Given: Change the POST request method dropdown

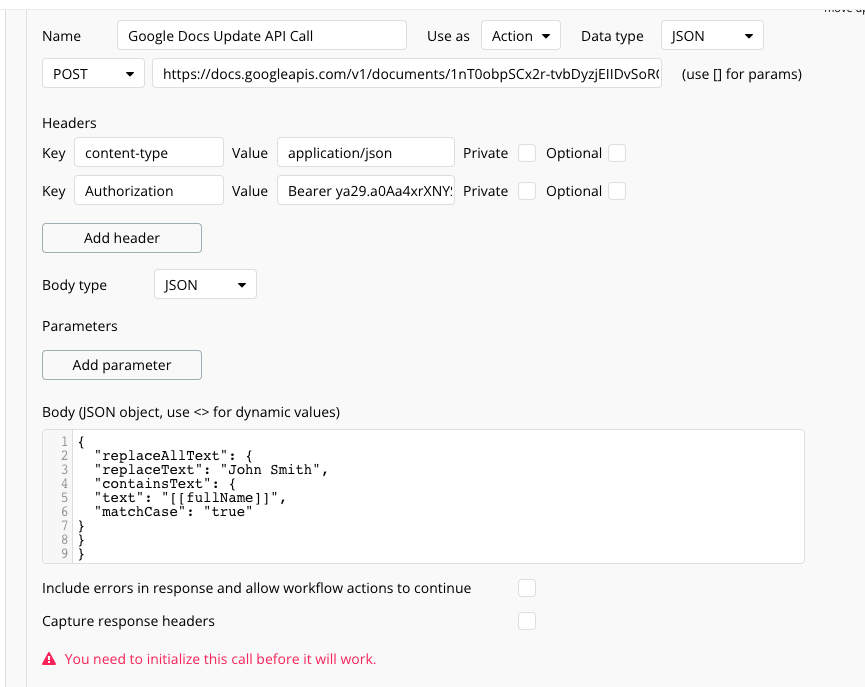Looking at the screenshot, I should [x=92, y=73].
